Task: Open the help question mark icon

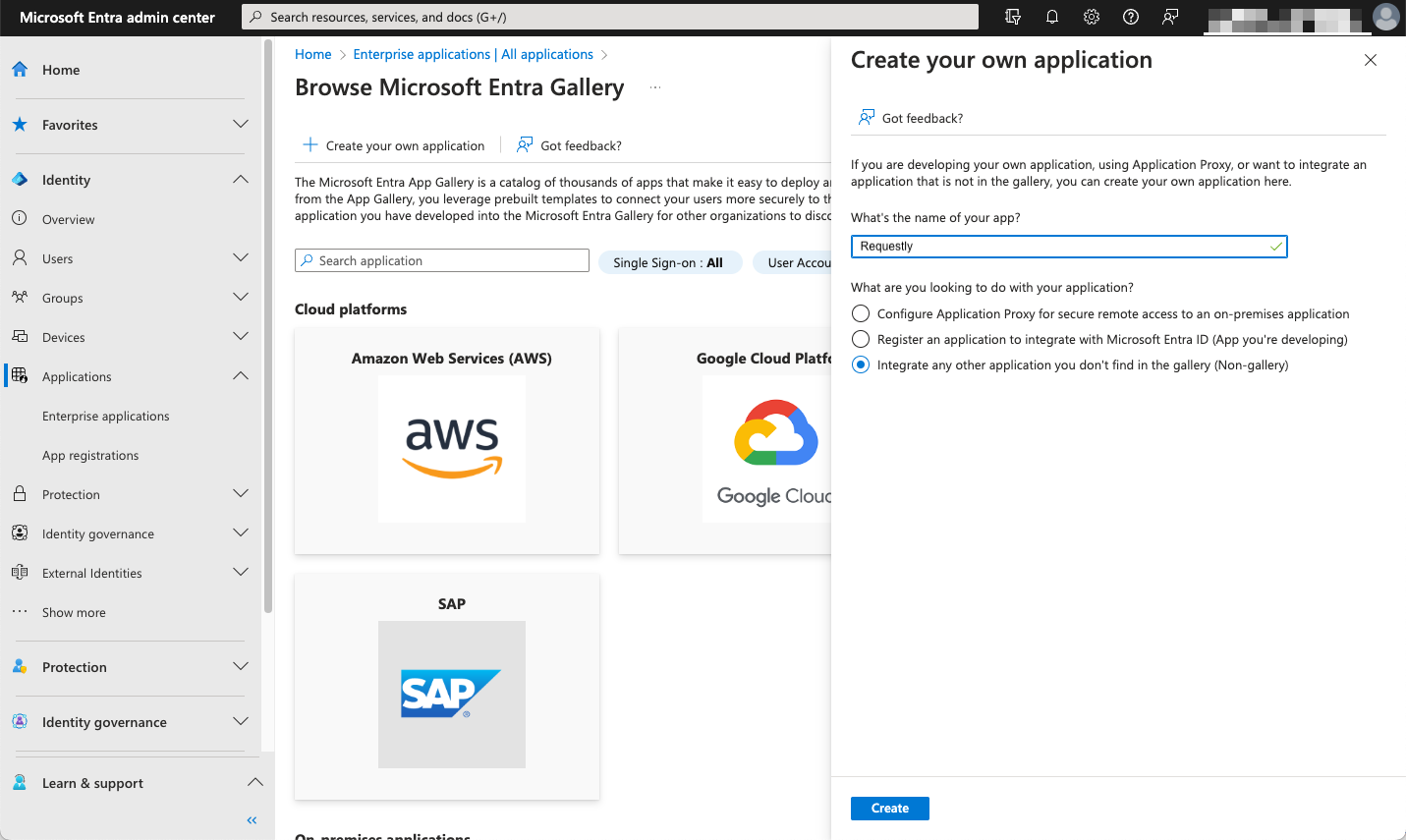Action: pyautogui.click(x=1131, y=17)
